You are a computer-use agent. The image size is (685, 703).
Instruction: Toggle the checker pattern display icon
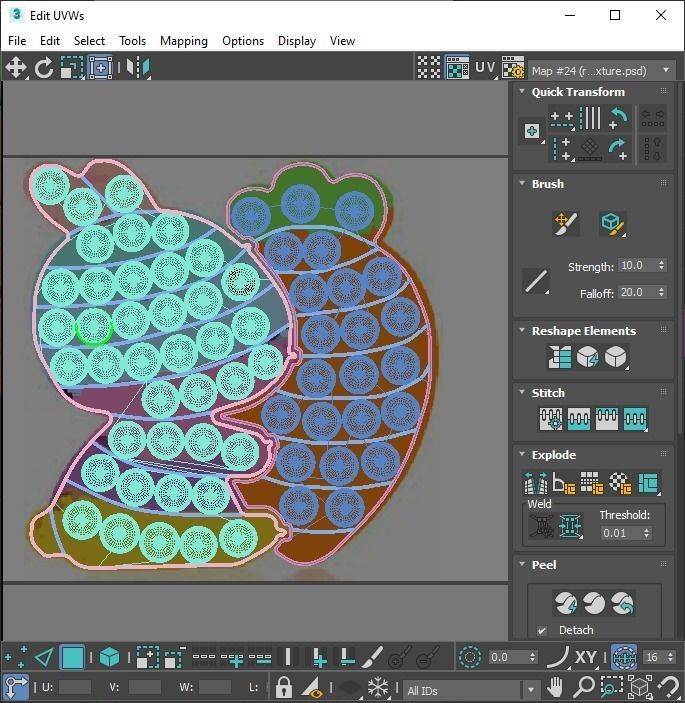click(x=429, y=67)
